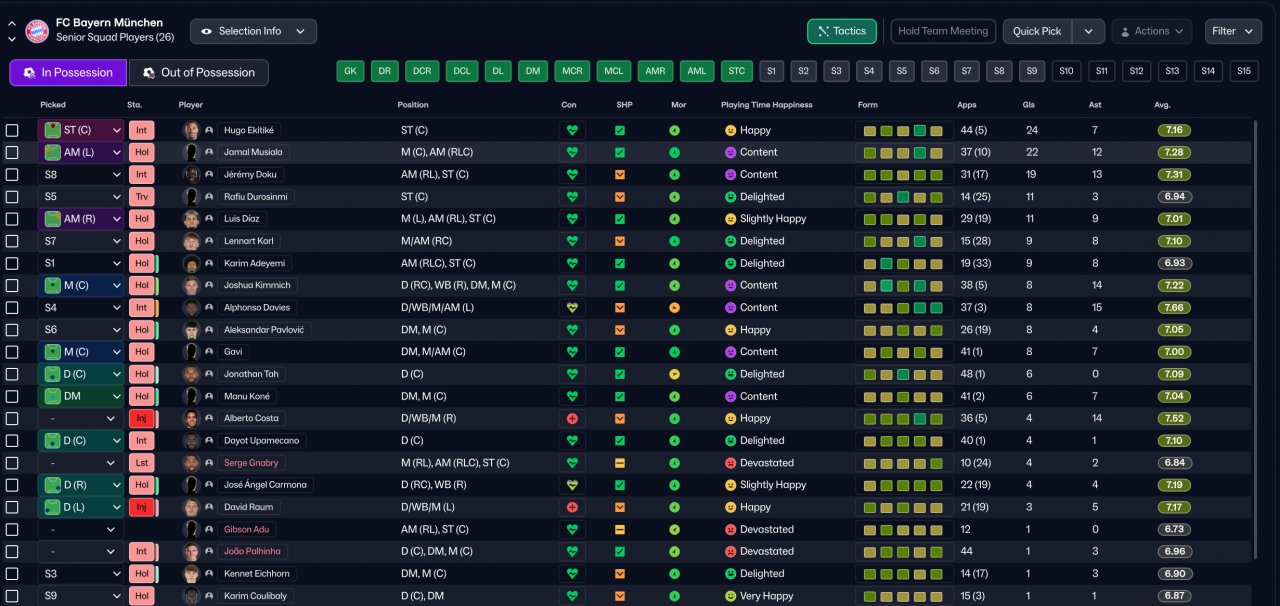Screen dimensions: 1280x606
Task: Open the Filter button
Action: (x=1233, y=31)
